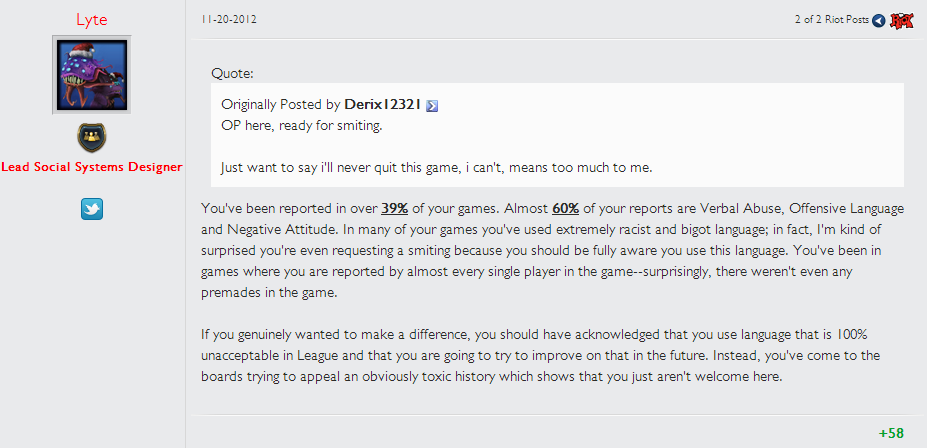Click the green +58 vote score
The image size is (927, 448).
point(891,433)
